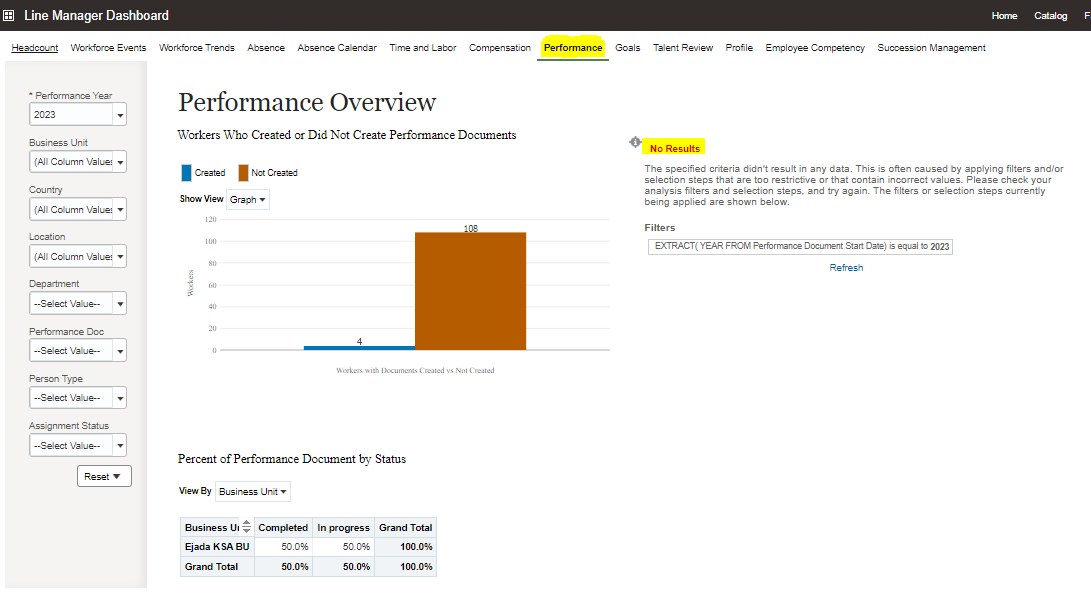Screen dimensions: 1091x608
Task: Open the View By Business Unit dropdown
Action: pos(252,491)
